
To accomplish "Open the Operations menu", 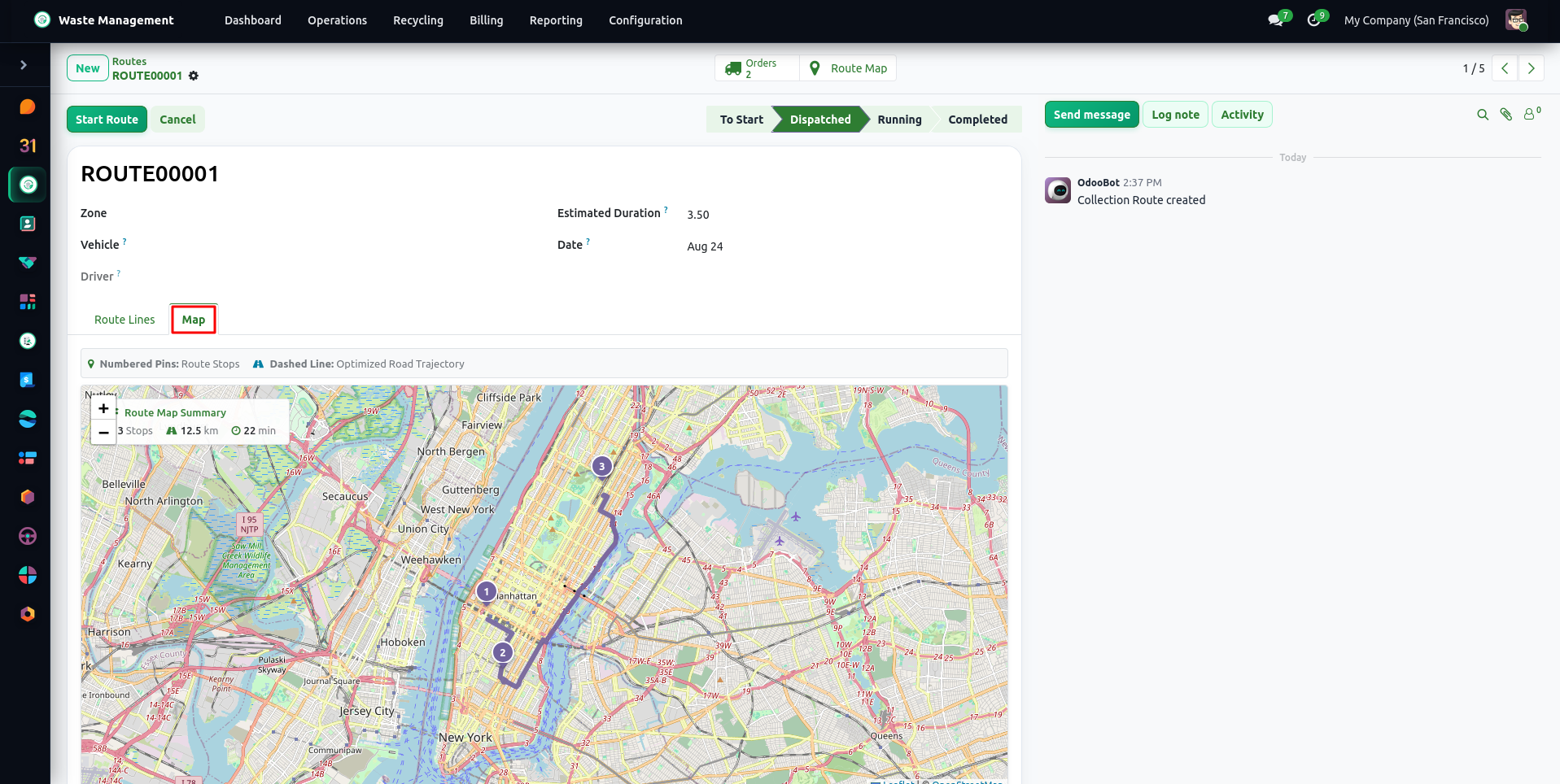I will 337,20.
